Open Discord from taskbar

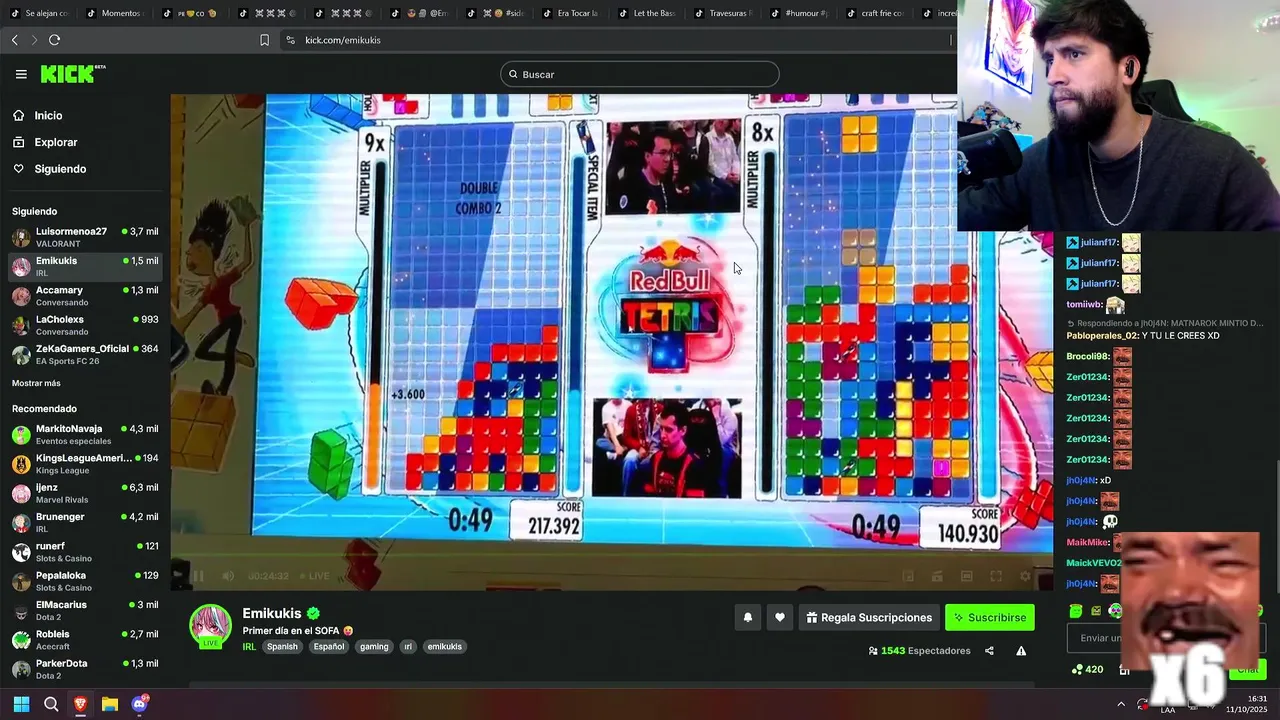tap(139, 704)
